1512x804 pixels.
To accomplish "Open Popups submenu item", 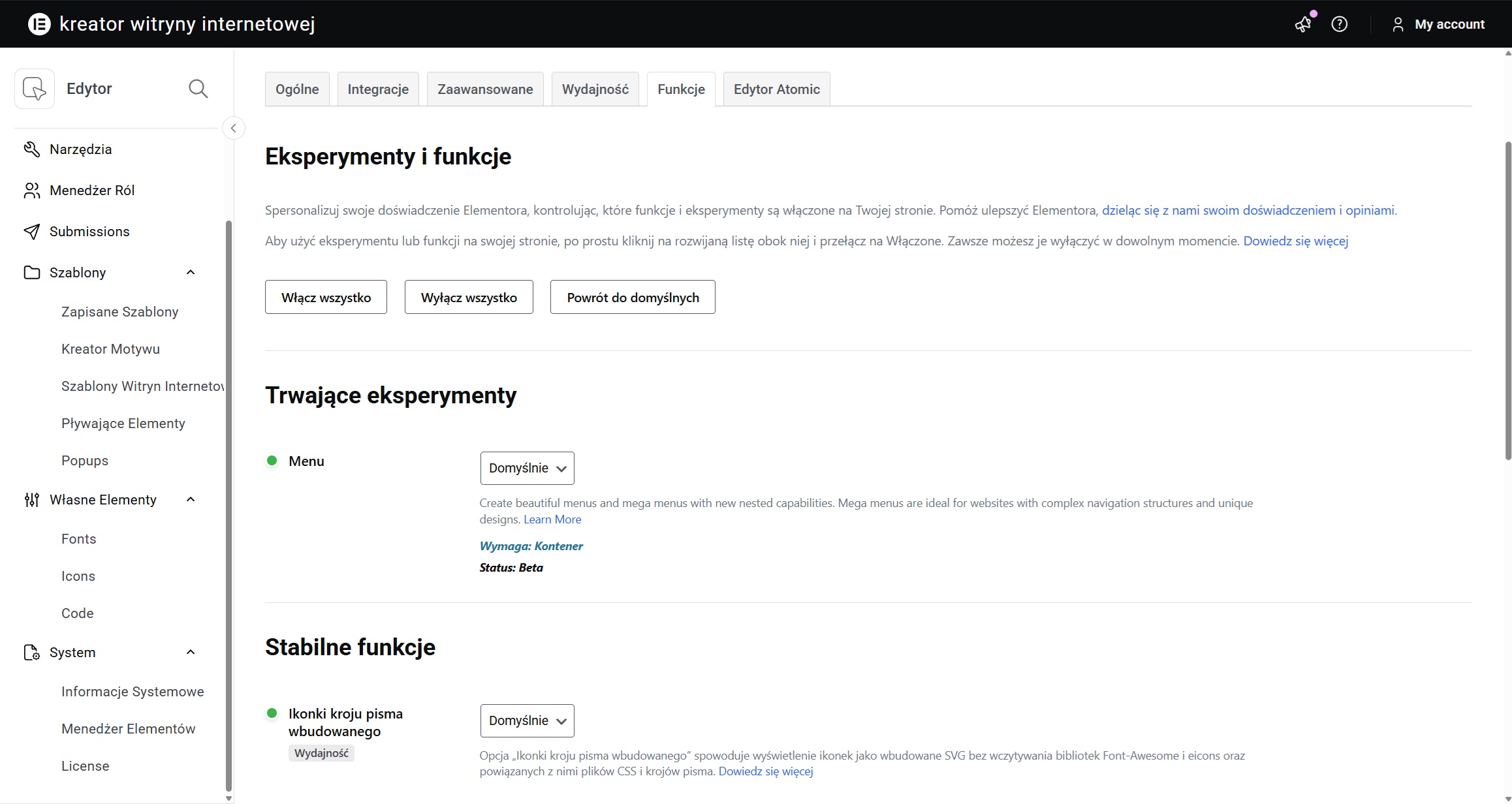I will click(x=85, y=461).
